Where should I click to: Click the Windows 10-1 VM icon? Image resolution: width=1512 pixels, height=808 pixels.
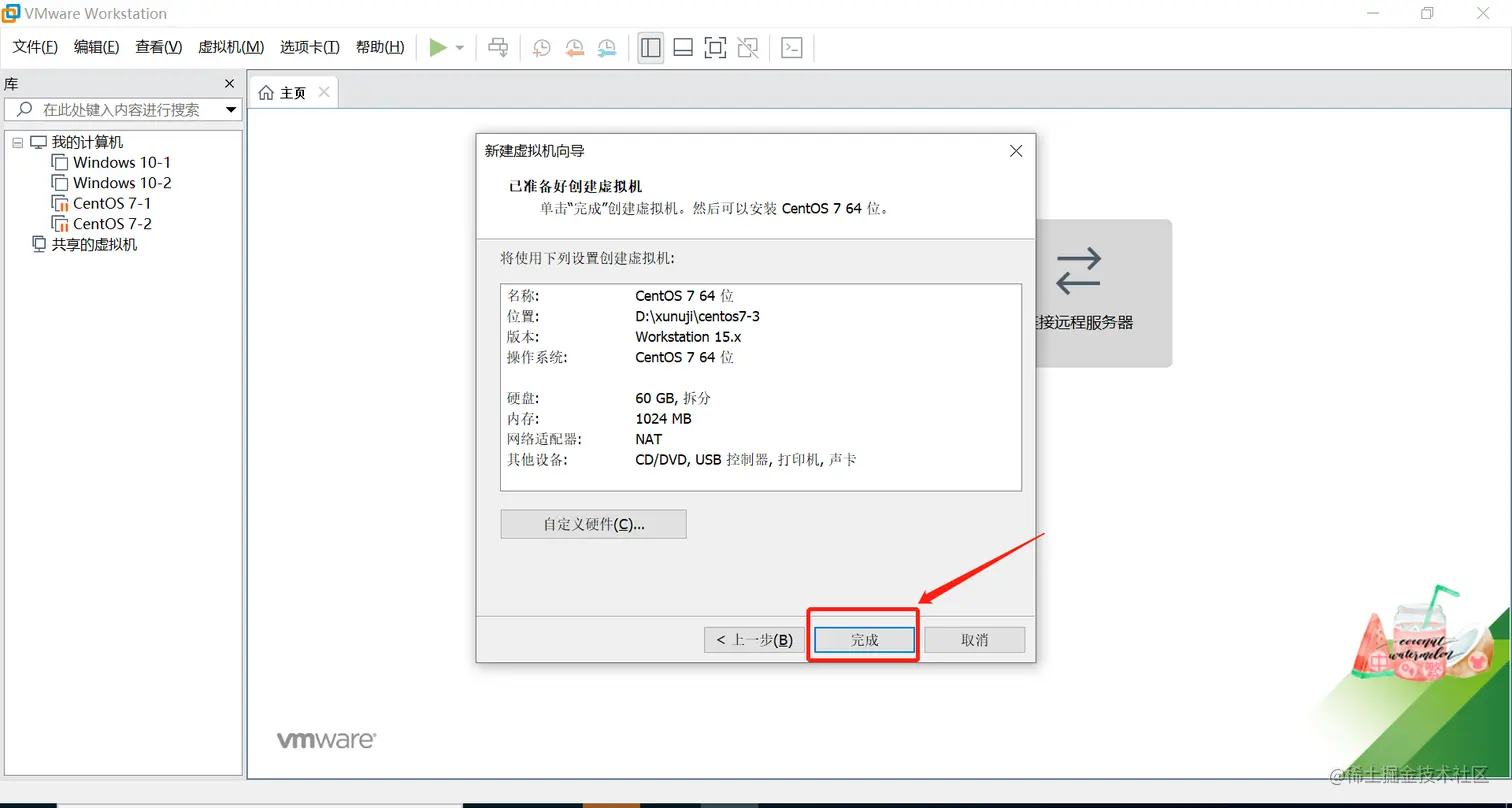[x=59, y=163]
